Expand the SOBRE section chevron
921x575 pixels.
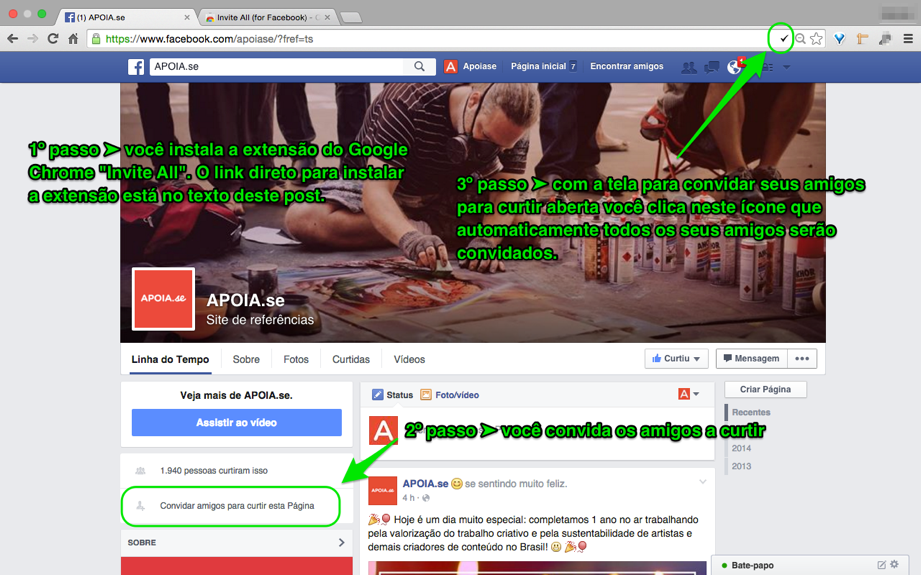342,543
